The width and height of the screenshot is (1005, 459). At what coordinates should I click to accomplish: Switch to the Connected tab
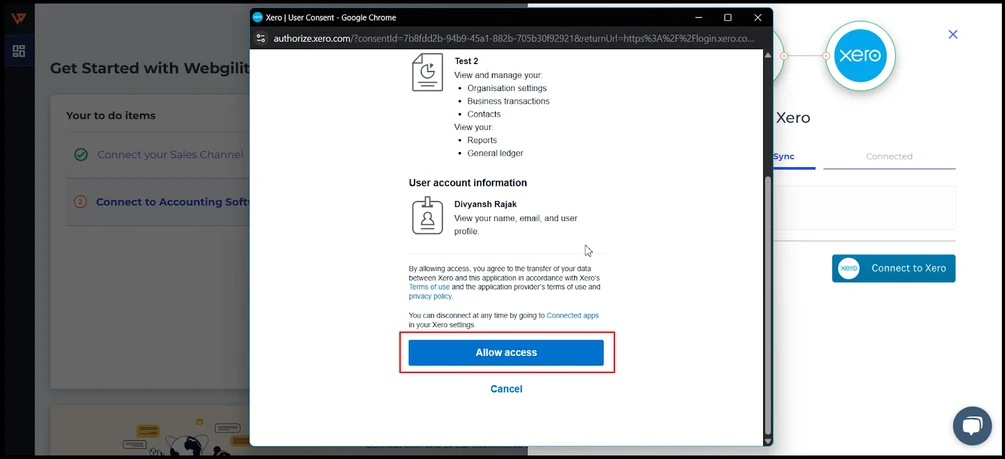(889, 156)
